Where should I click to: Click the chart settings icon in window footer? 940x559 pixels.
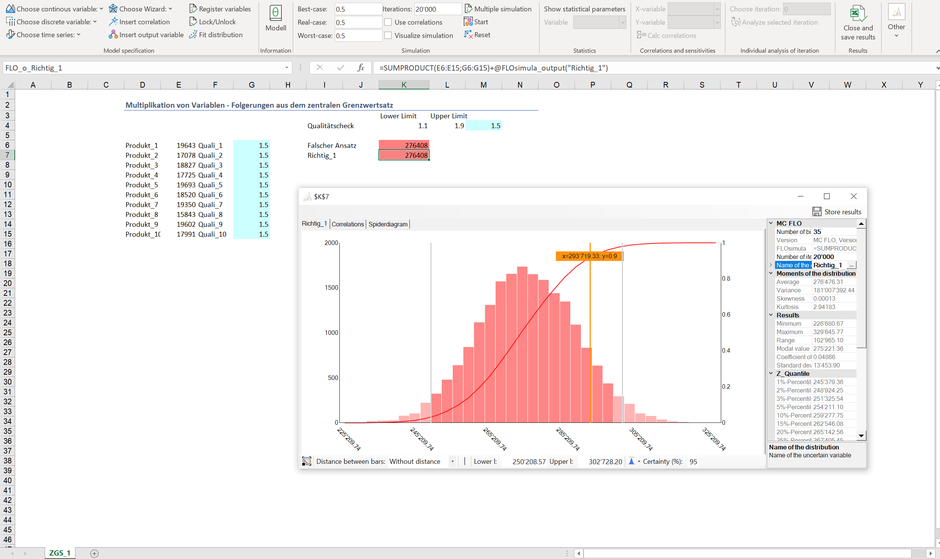(x=306, y=461)
